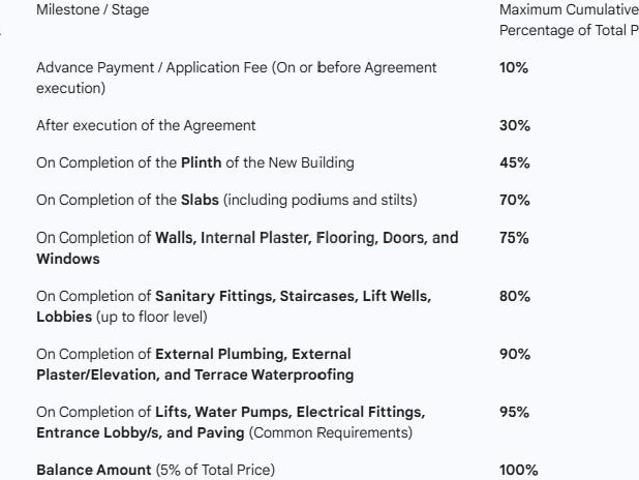
Task: Click "Lifts, Water Pumps, Electrical Fittings" milestone text
Action: (x=290, y=412)
